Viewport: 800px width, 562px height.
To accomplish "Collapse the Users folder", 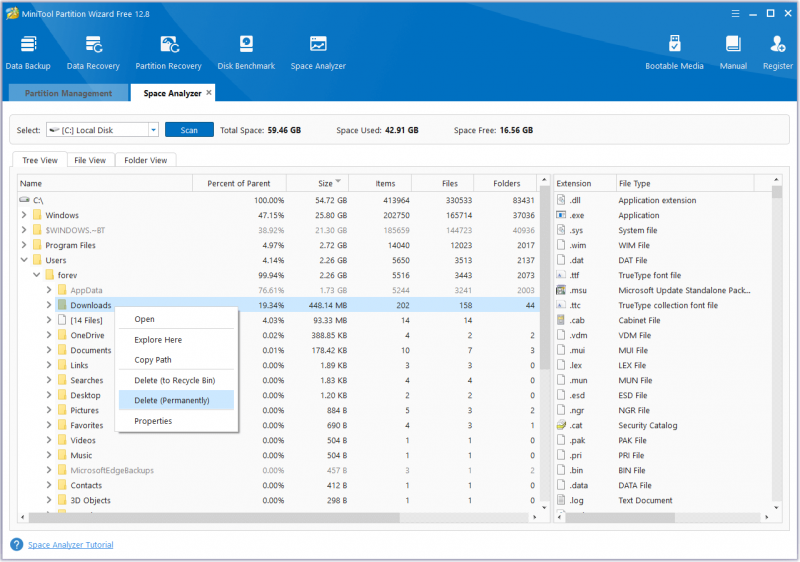I will click(24, 260).
